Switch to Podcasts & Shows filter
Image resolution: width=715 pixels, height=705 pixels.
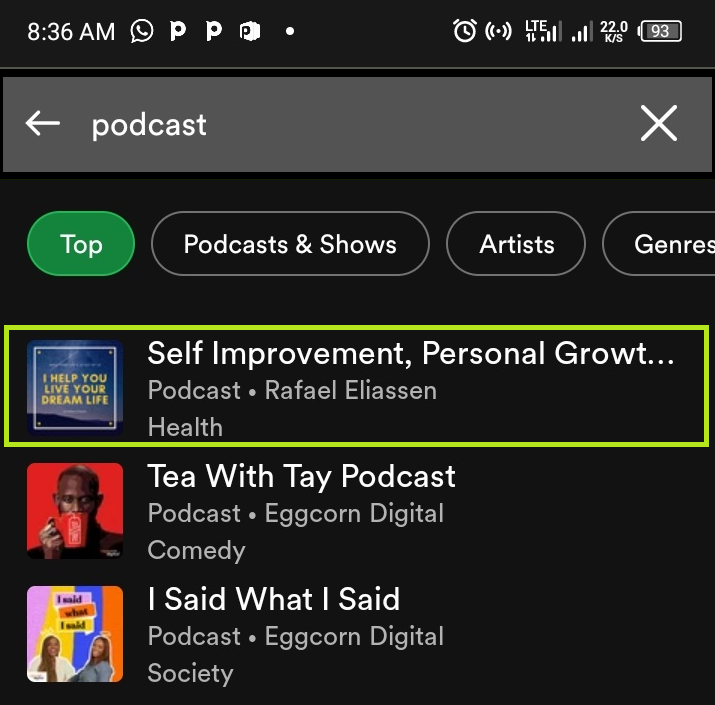[x=290, y=244]
